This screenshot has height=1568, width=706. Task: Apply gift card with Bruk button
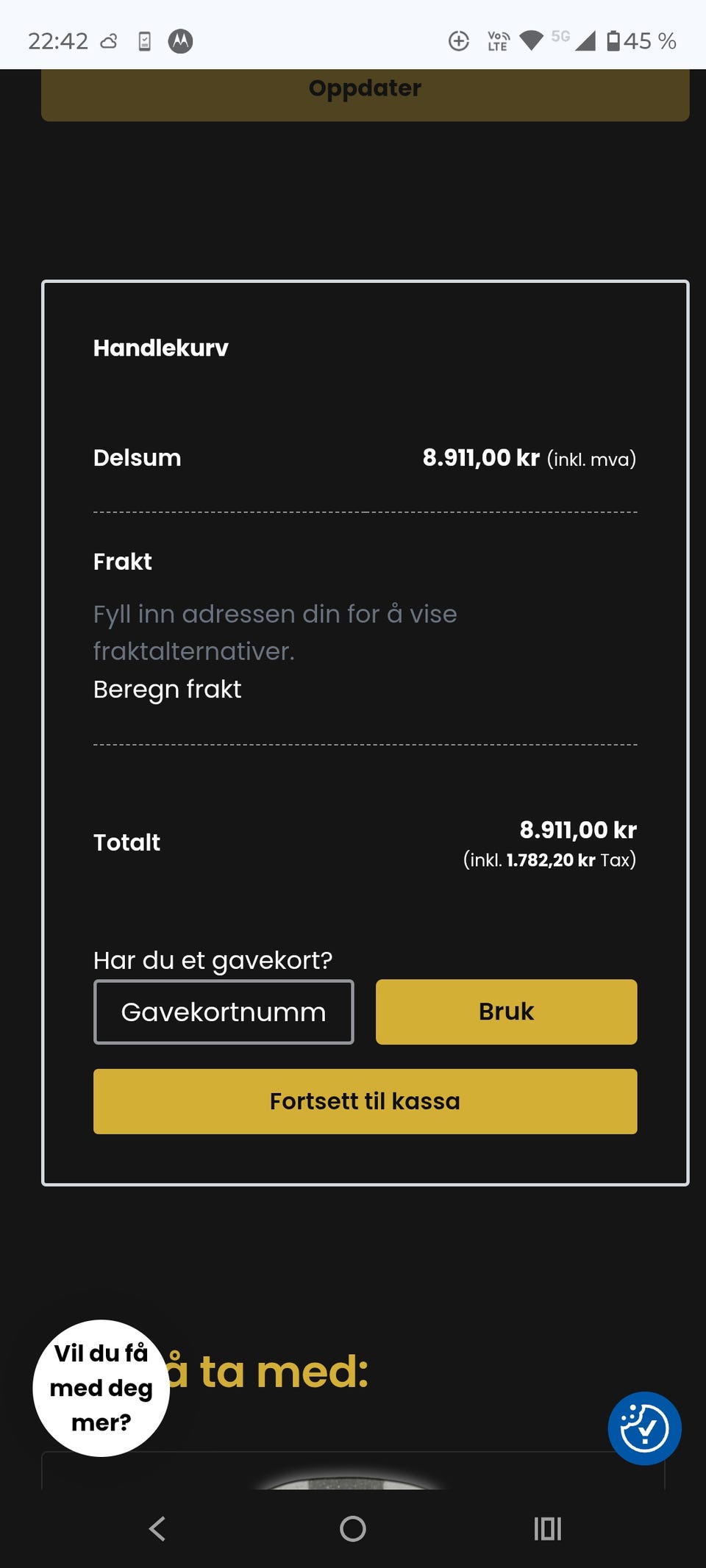[x=506, y=1012]
